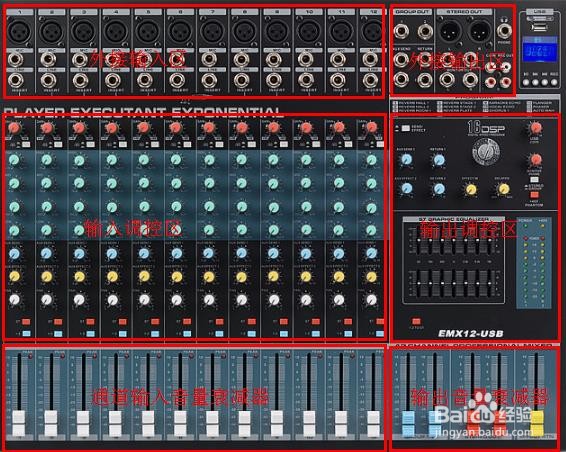Click the red Monitor/Phone level knob

click(535, 159)
